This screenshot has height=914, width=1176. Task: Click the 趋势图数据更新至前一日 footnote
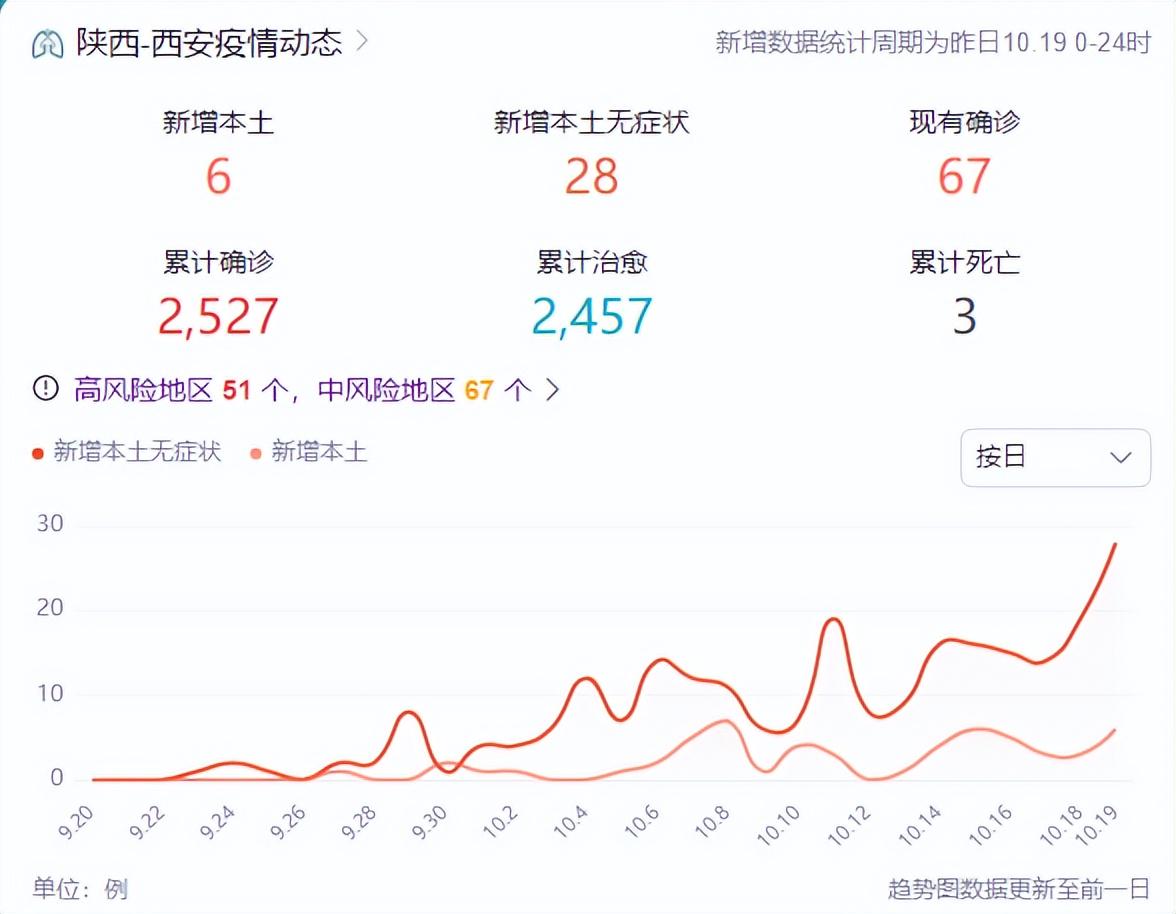coord(1018,889)
